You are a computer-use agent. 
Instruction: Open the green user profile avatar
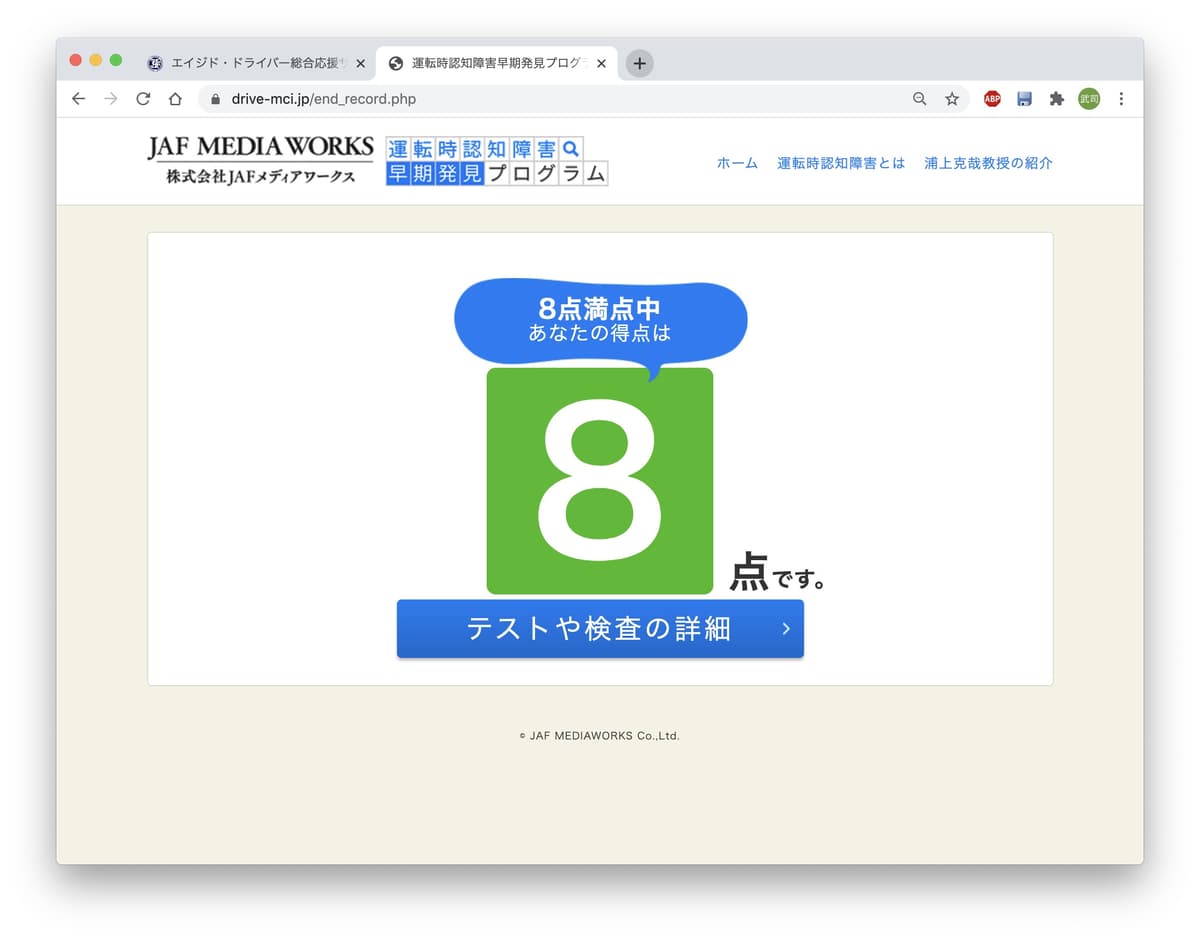[1089, 99]
